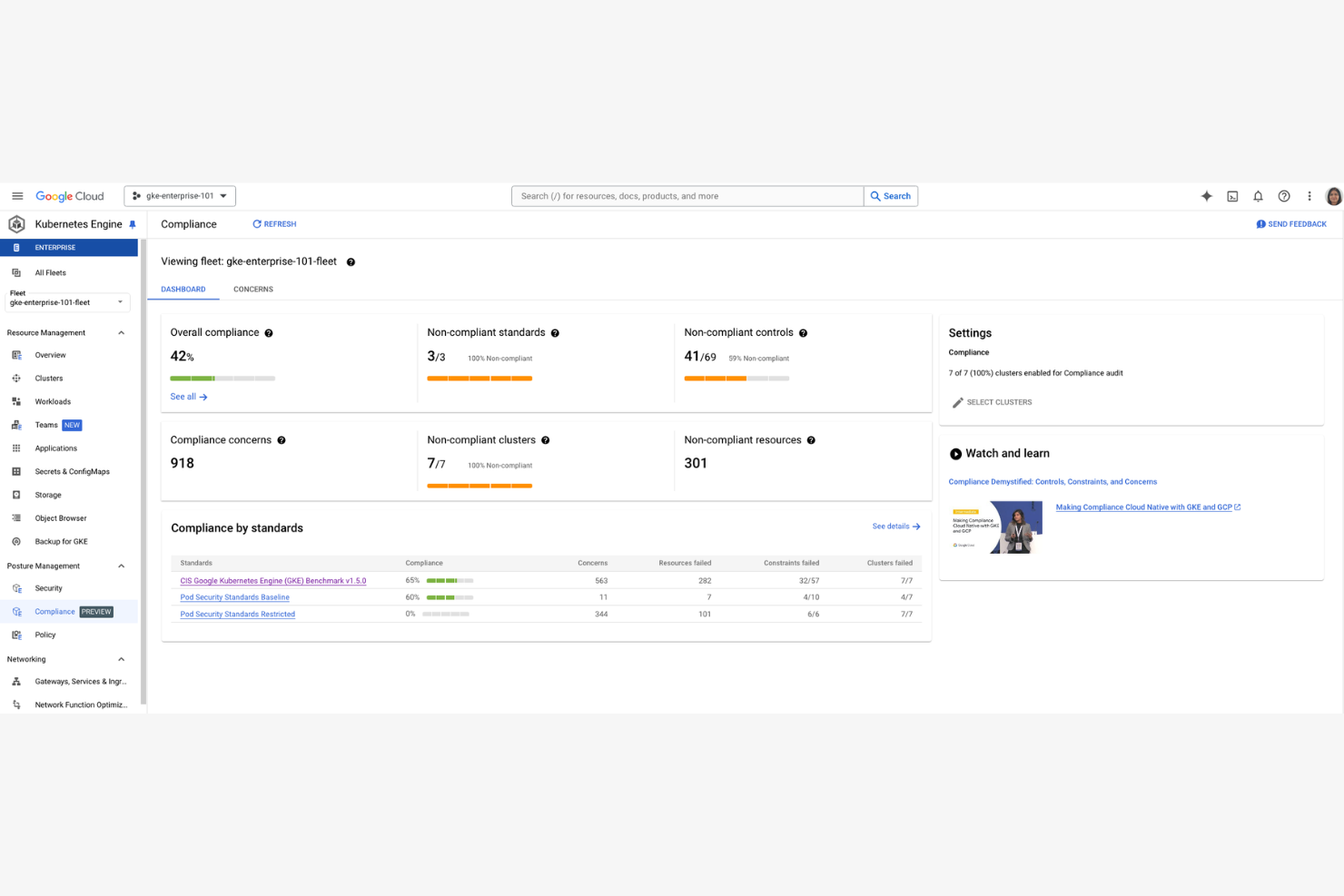Click the Overall compliance progress bar

[222, 378]
